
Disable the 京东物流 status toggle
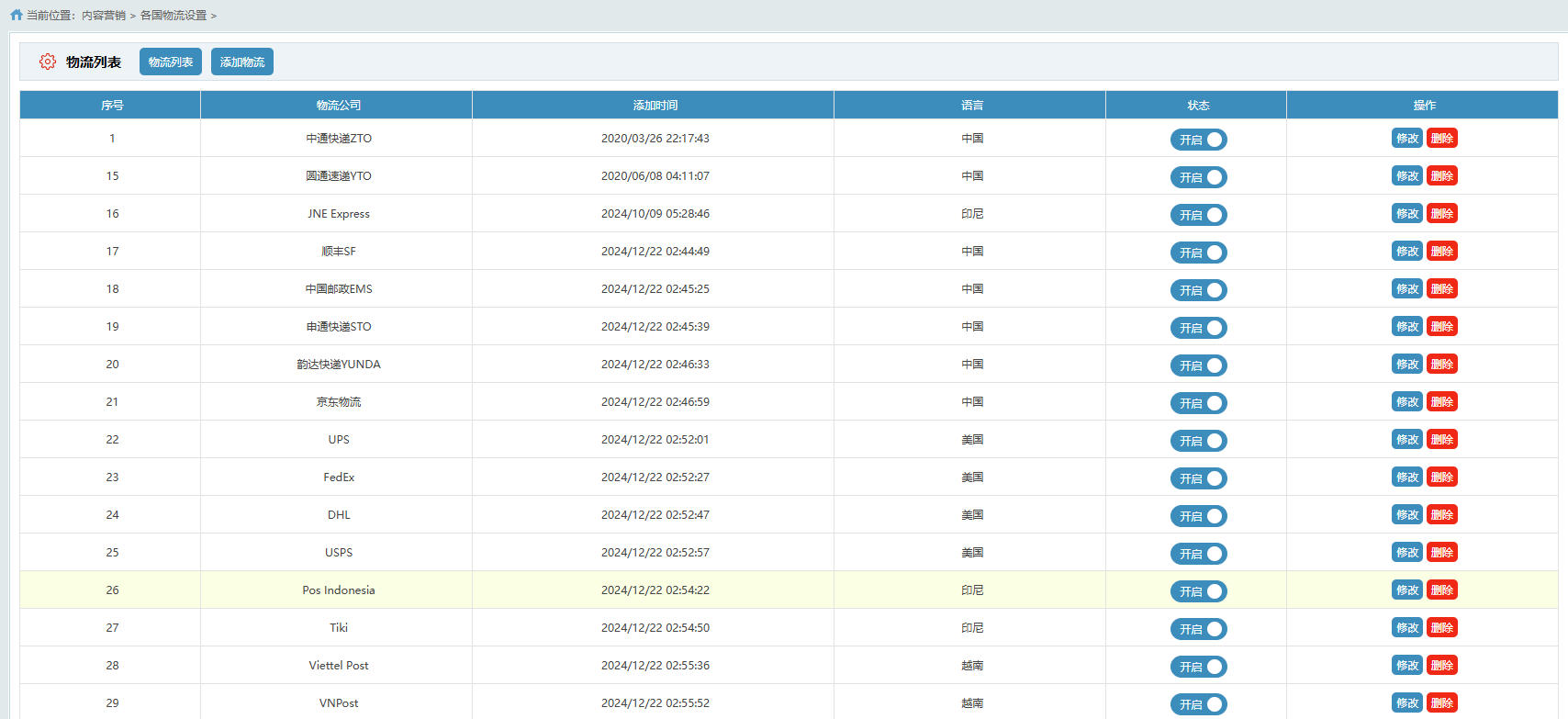[x=1199, y=403]
